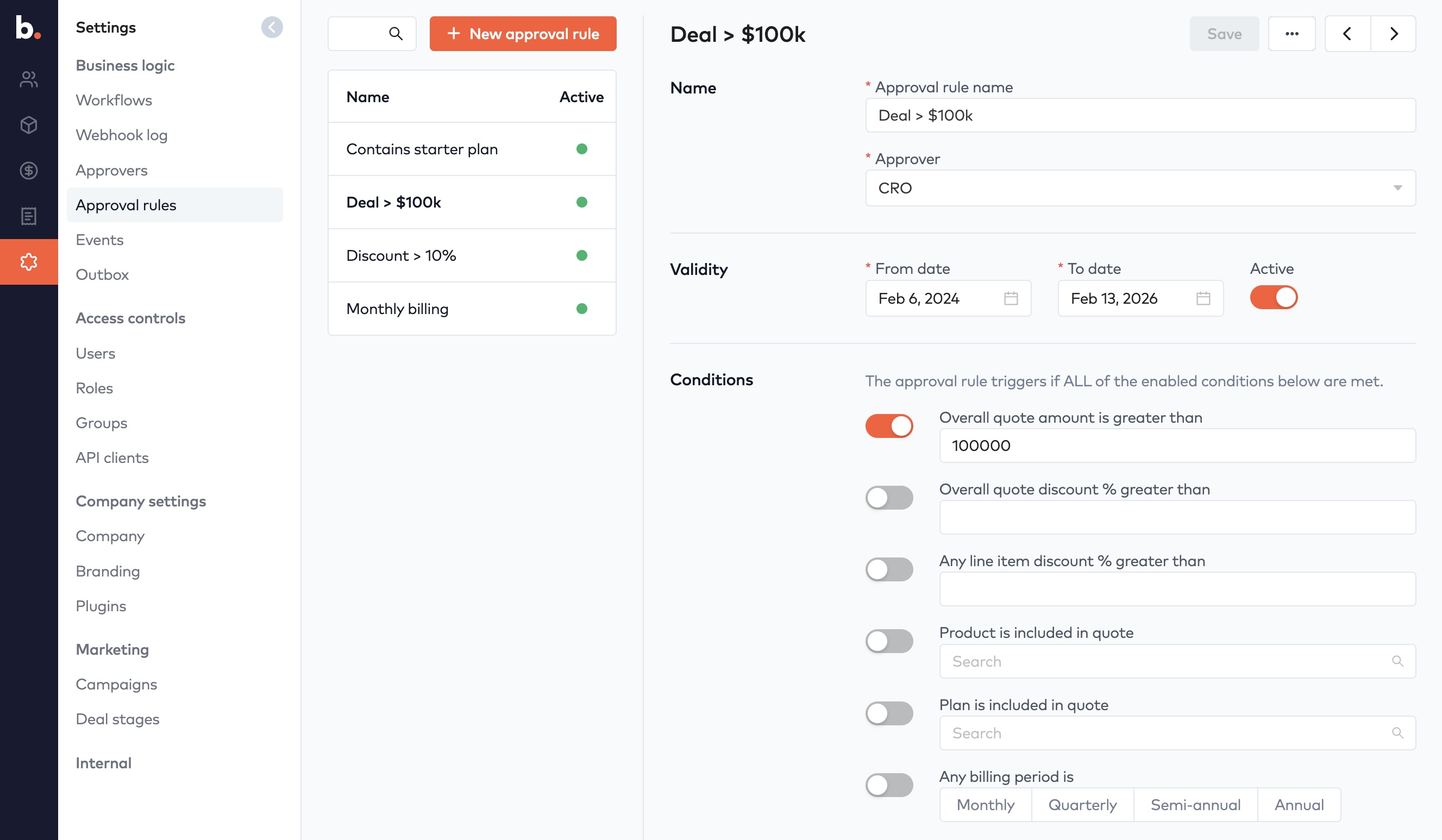Viewport: 1442px width, 840px height.
Task: Open API clients under Access controls
Action: click(x=112, y=458)
